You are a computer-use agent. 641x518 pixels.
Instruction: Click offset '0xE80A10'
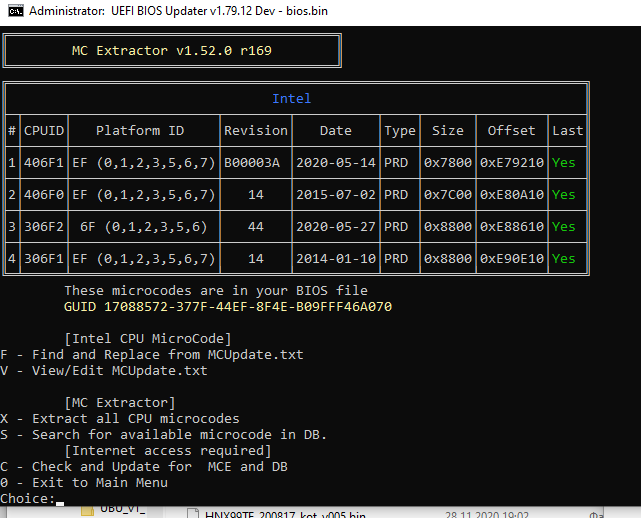[x=512, y=195]
